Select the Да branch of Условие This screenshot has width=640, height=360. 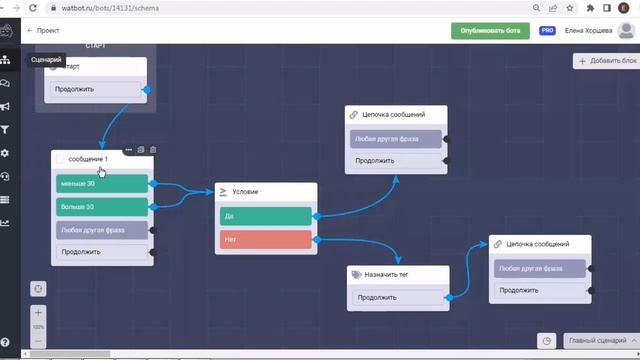pos(266,216)
